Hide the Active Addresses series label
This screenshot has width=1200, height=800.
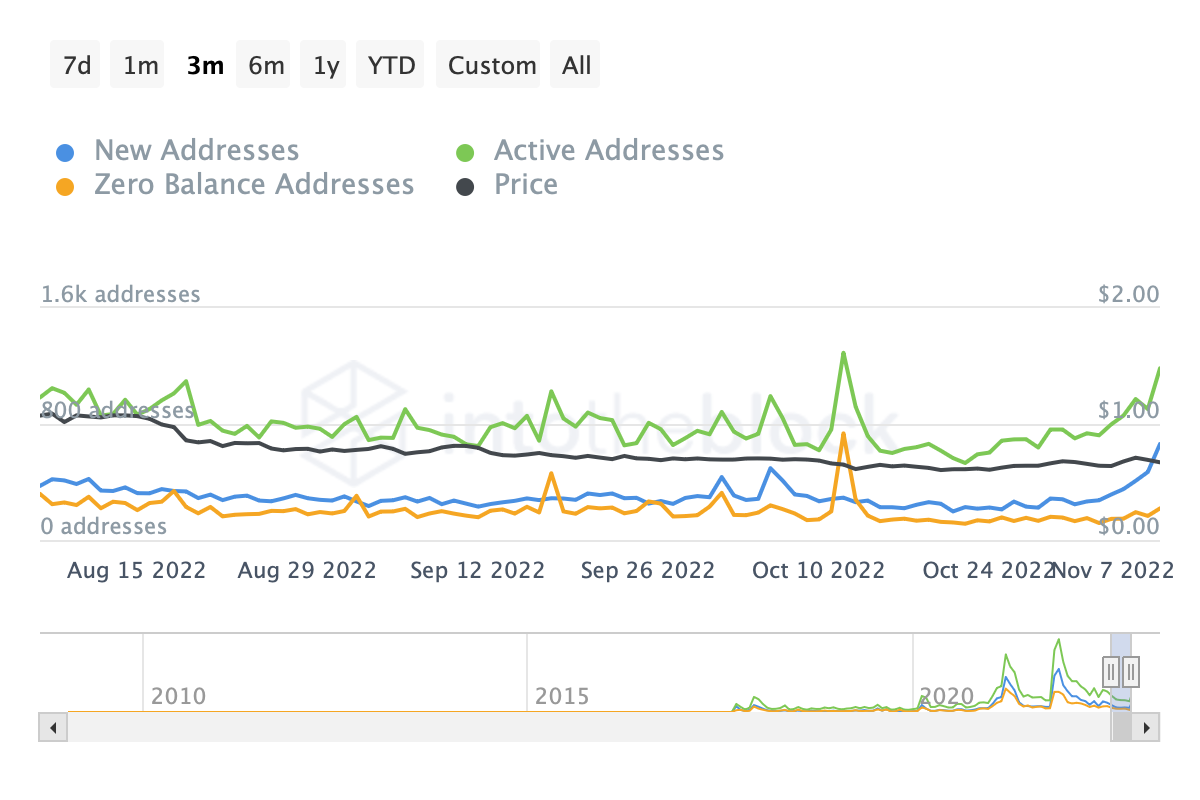pyautogui.click(x=608, y=151)
